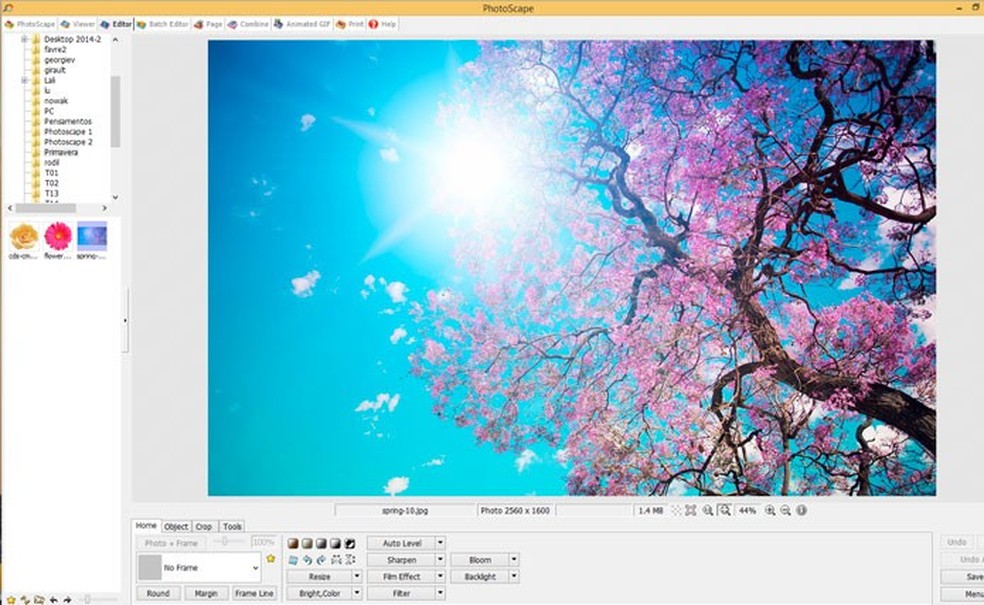
Task: Apply the black and white invert icon
Action: (350, 543)
